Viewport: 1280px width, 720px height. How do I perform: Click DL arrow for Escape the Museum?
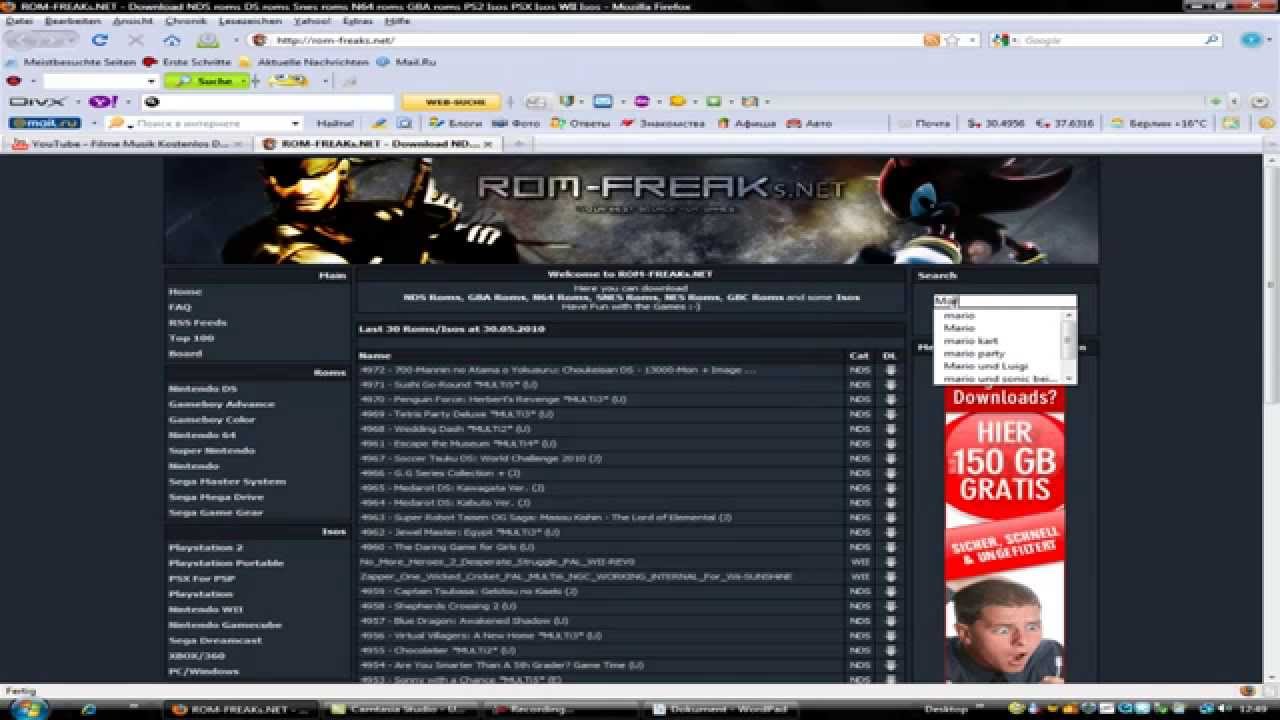coord(890,443)
